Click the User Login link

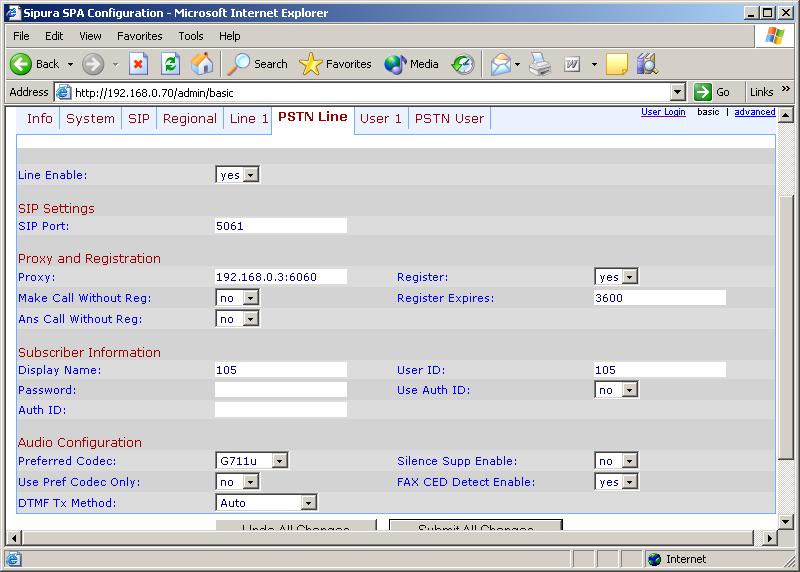click(663, 112)
